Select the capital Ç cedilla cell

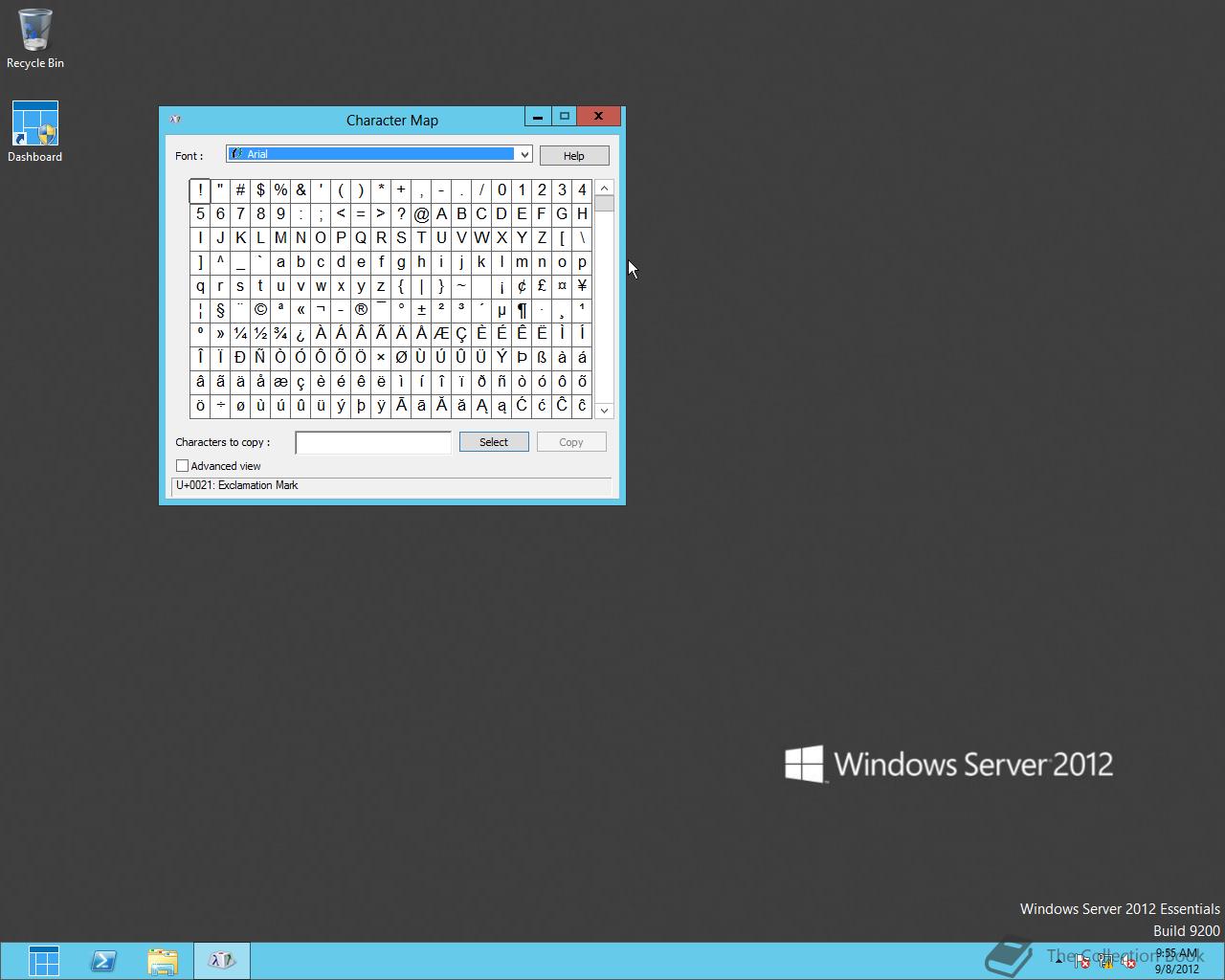(461, 334)
